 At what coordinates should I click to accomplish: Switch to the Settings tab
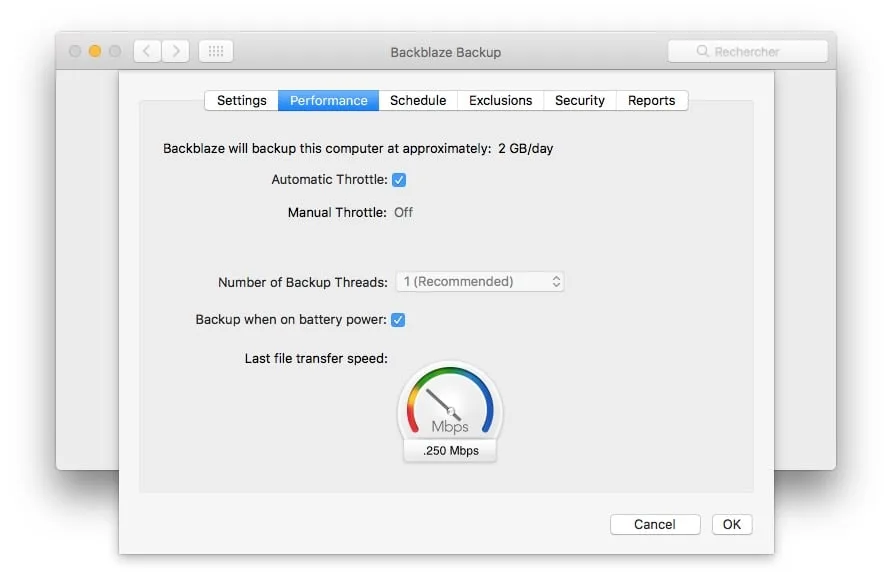[x=242, y=101]
